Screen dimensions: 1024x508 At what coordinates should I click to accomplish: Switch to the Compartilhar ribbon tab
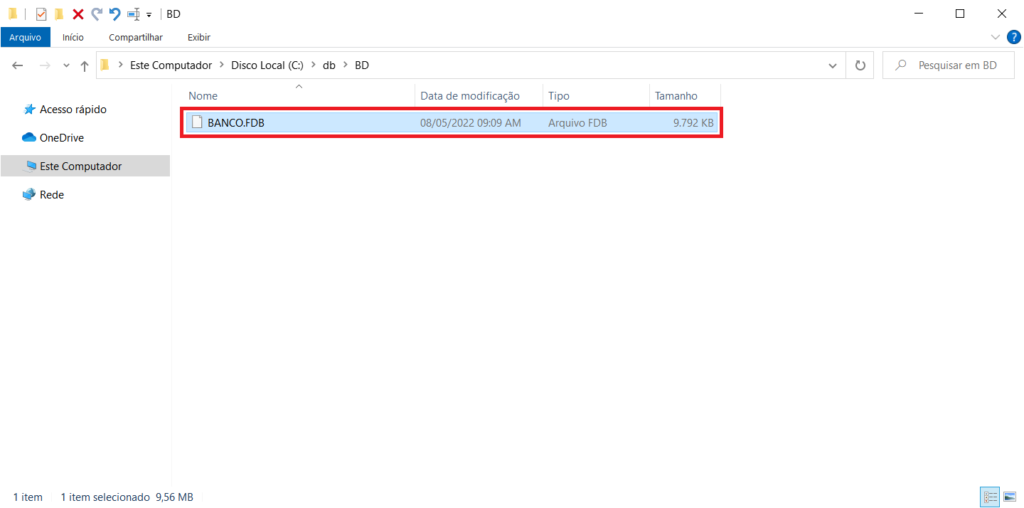pos(136,37)
